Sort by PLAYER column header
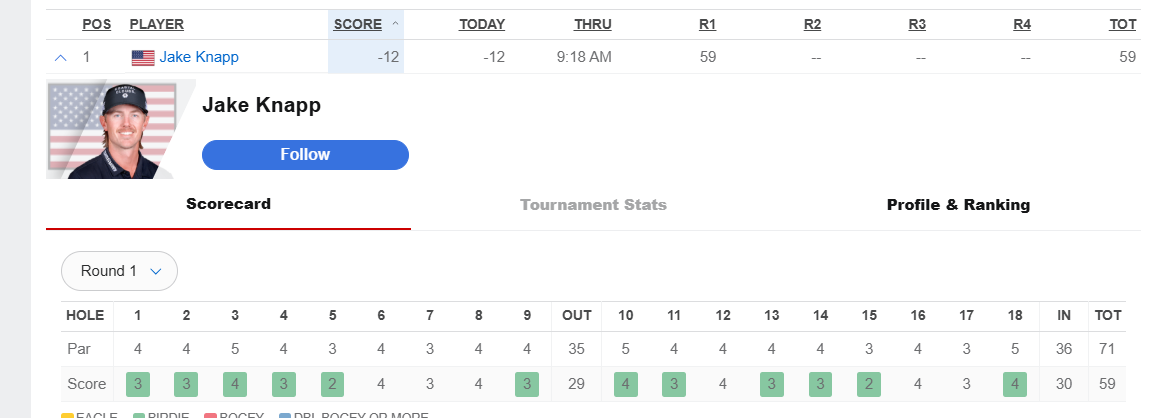 point(157,24)
